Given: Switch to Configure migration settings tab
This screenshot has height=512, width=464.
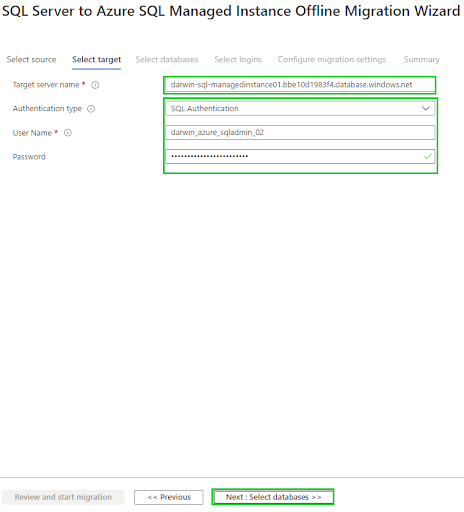Looking at the screenshot, I should click(x=332, y=60).
